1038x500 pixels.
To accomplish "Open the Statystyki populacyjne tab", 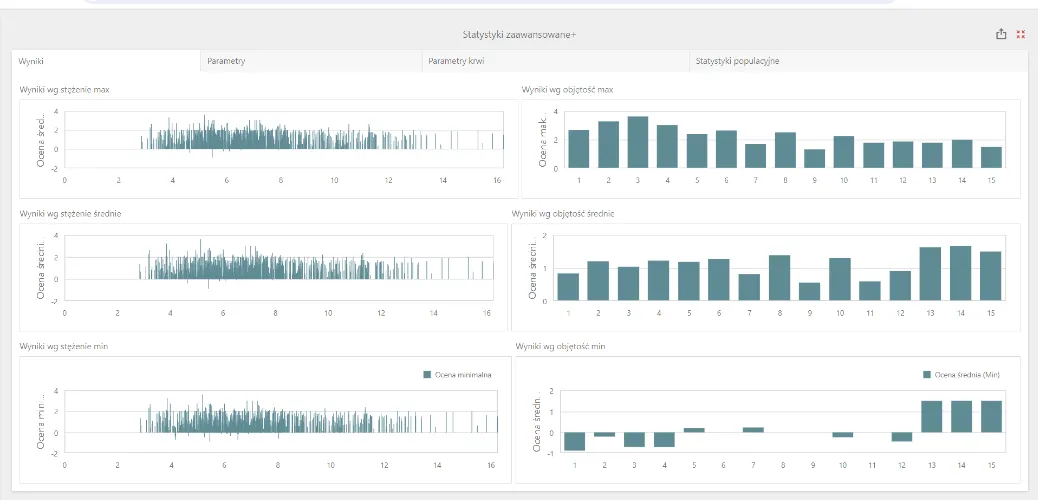I will point(858,61).
